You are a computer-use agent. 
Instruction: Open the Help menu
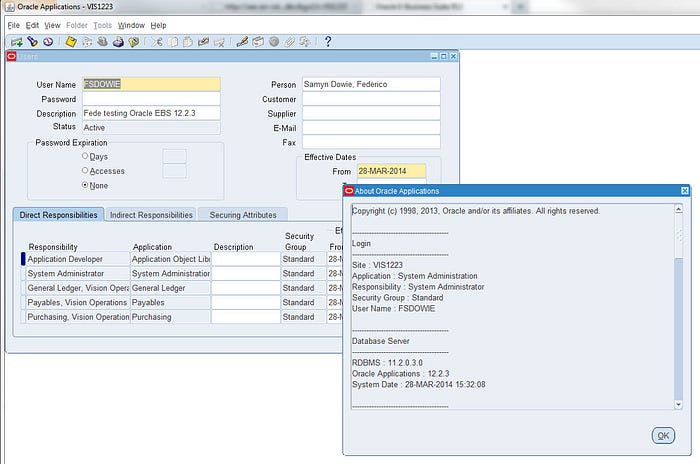[x=158, y=25]
